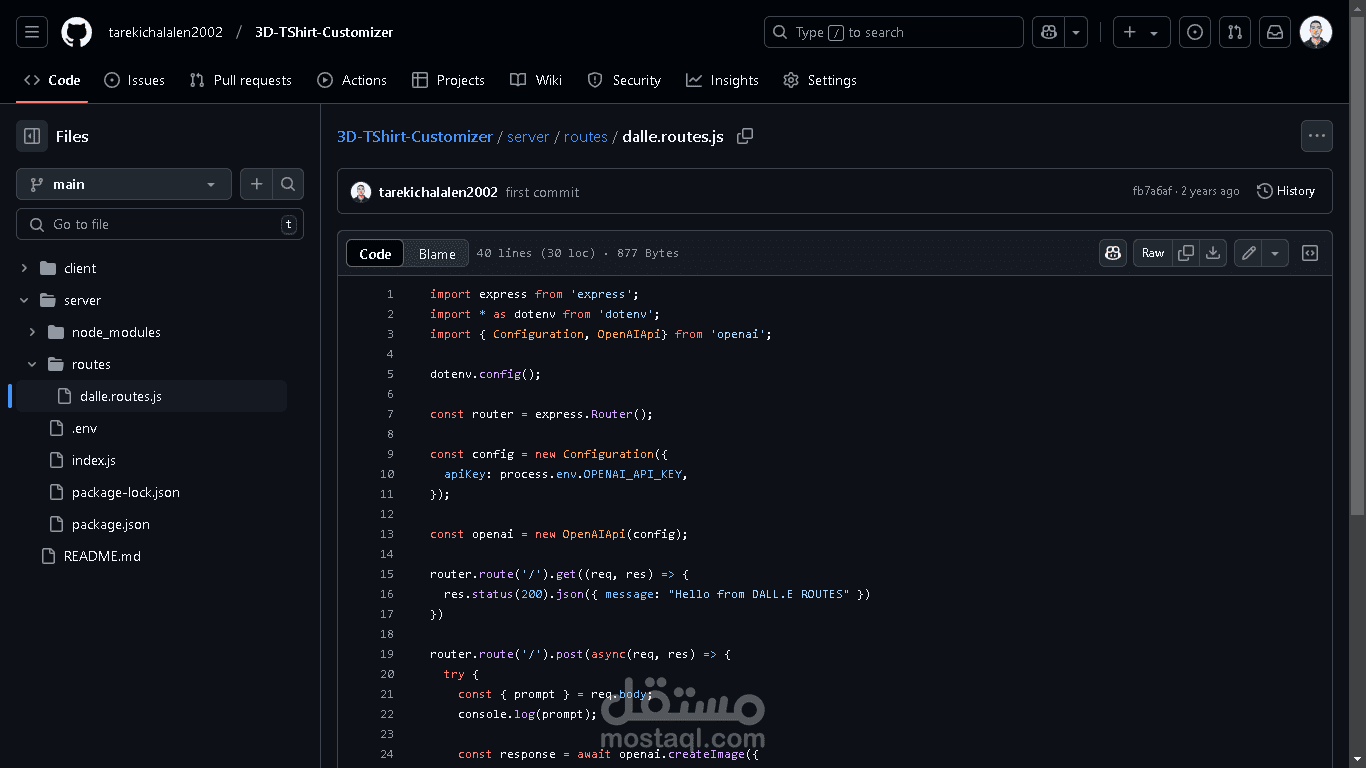Download raw file icon

pyautogui.click(x=1213, y=253)
